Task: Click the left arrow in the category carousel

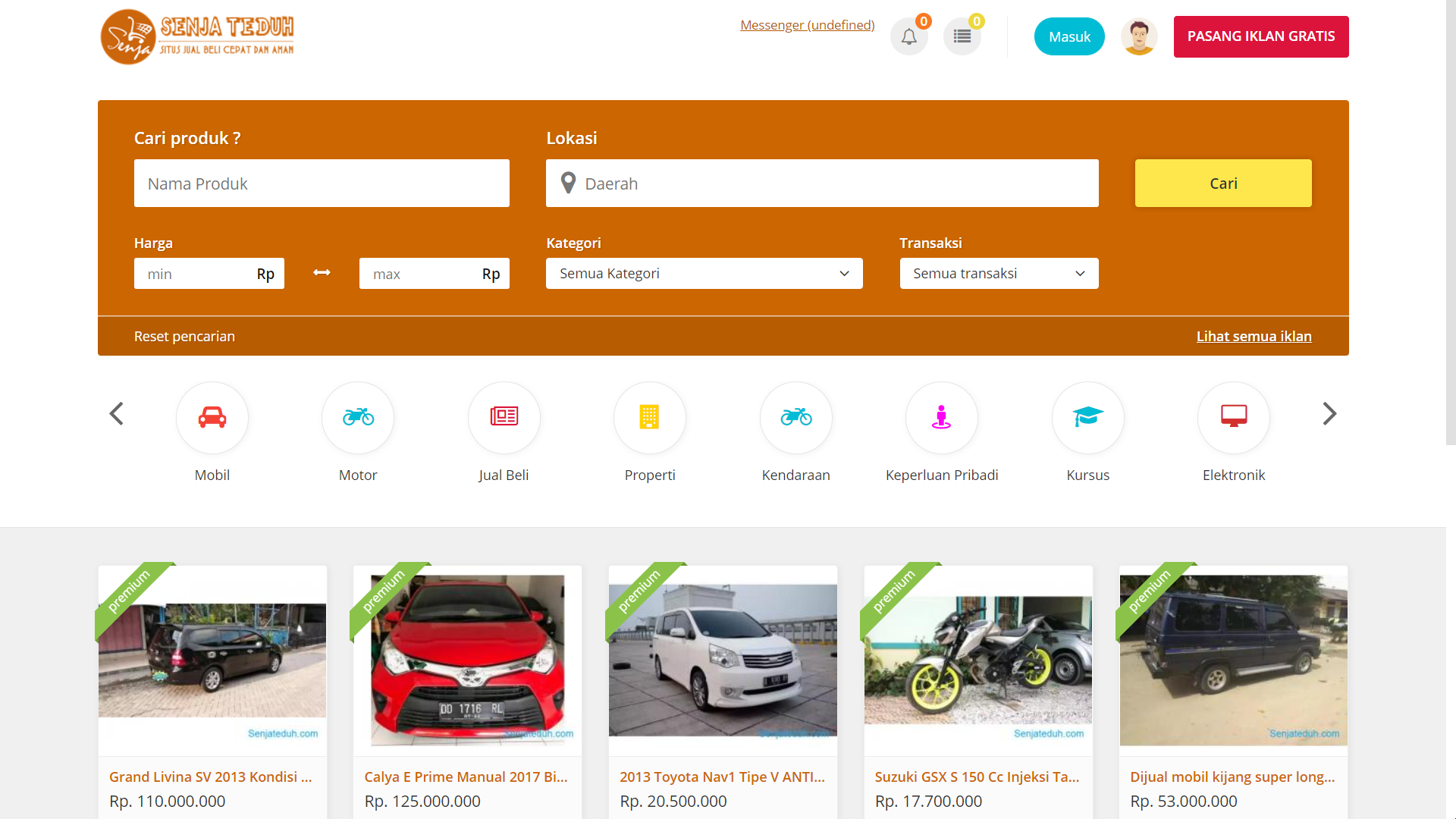Action: [116, 414]
